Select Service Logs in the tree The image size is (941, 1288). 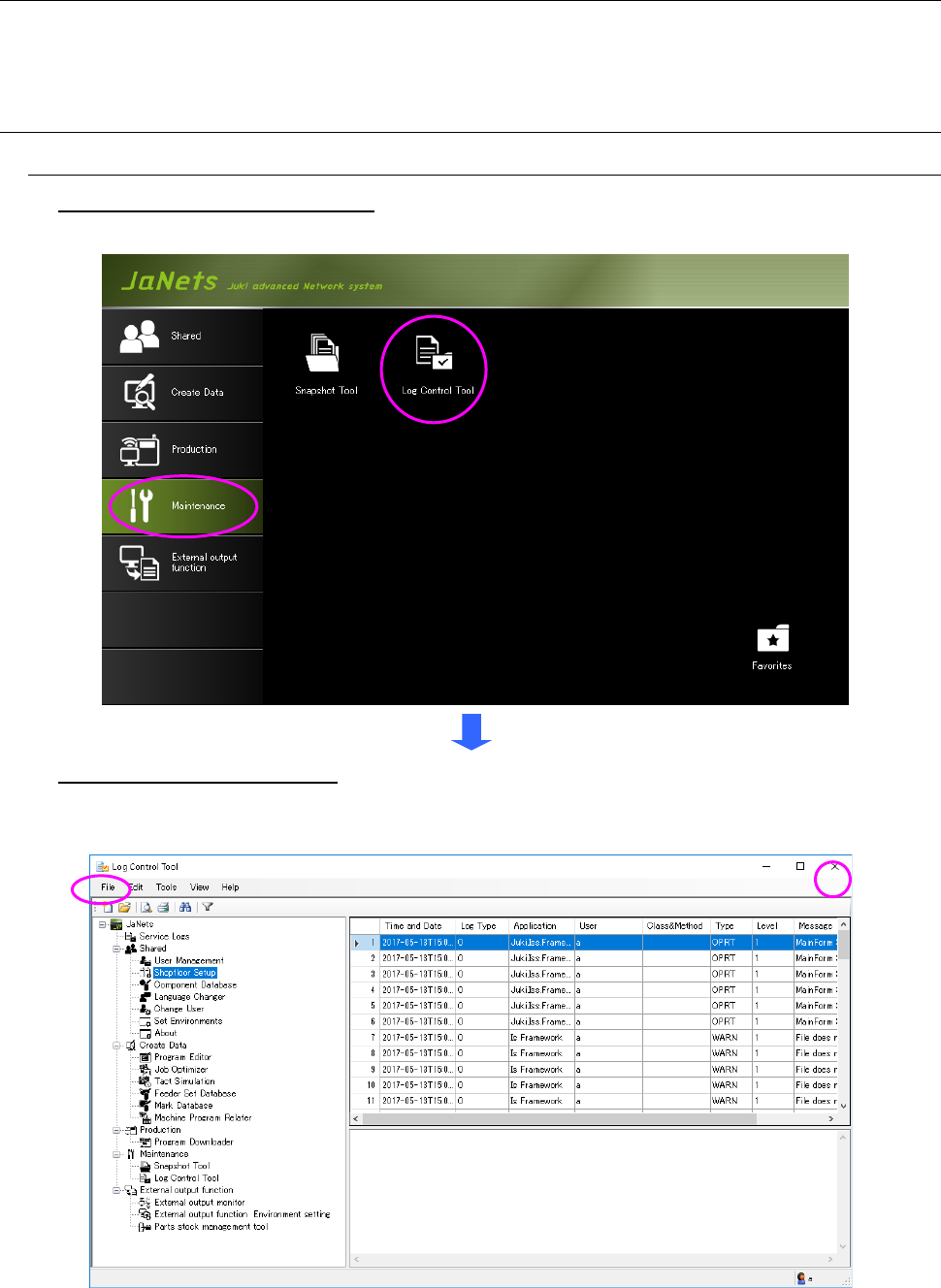click(164, 937)
